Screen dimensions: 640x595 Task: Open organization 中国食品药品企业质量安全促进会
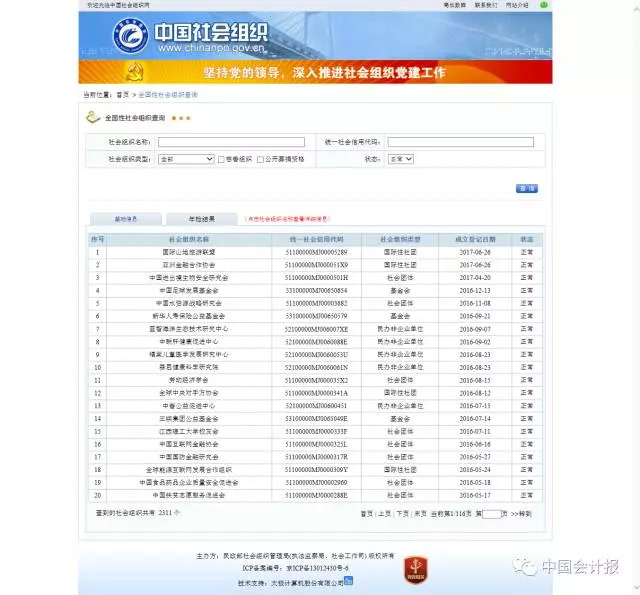189,482
